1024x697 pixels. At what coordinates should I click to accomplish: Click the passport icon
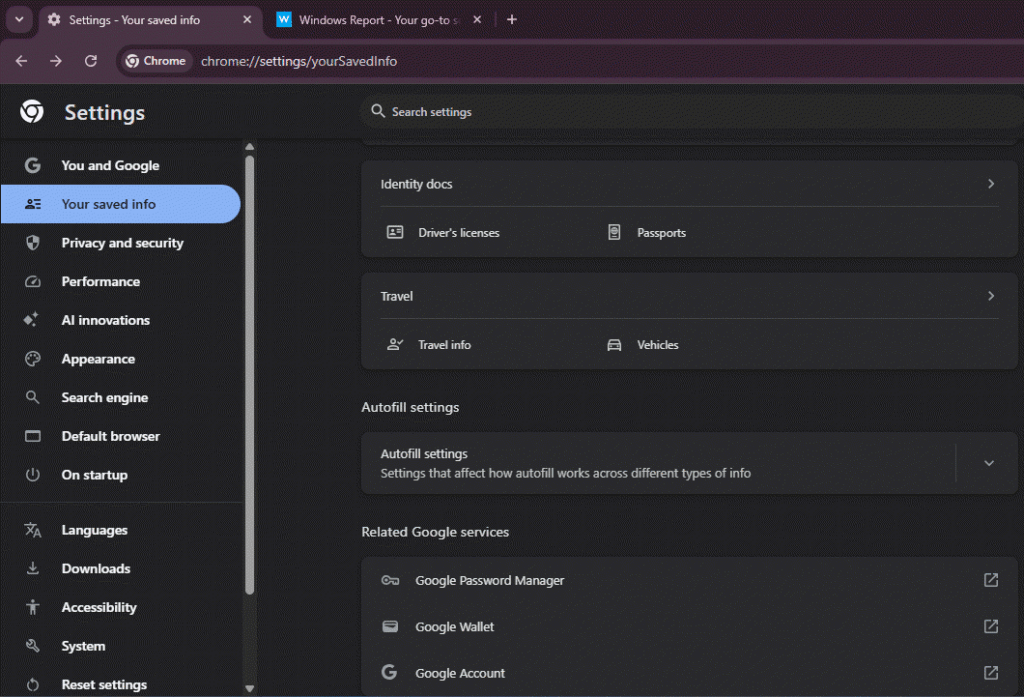click(x=614, y=232)
